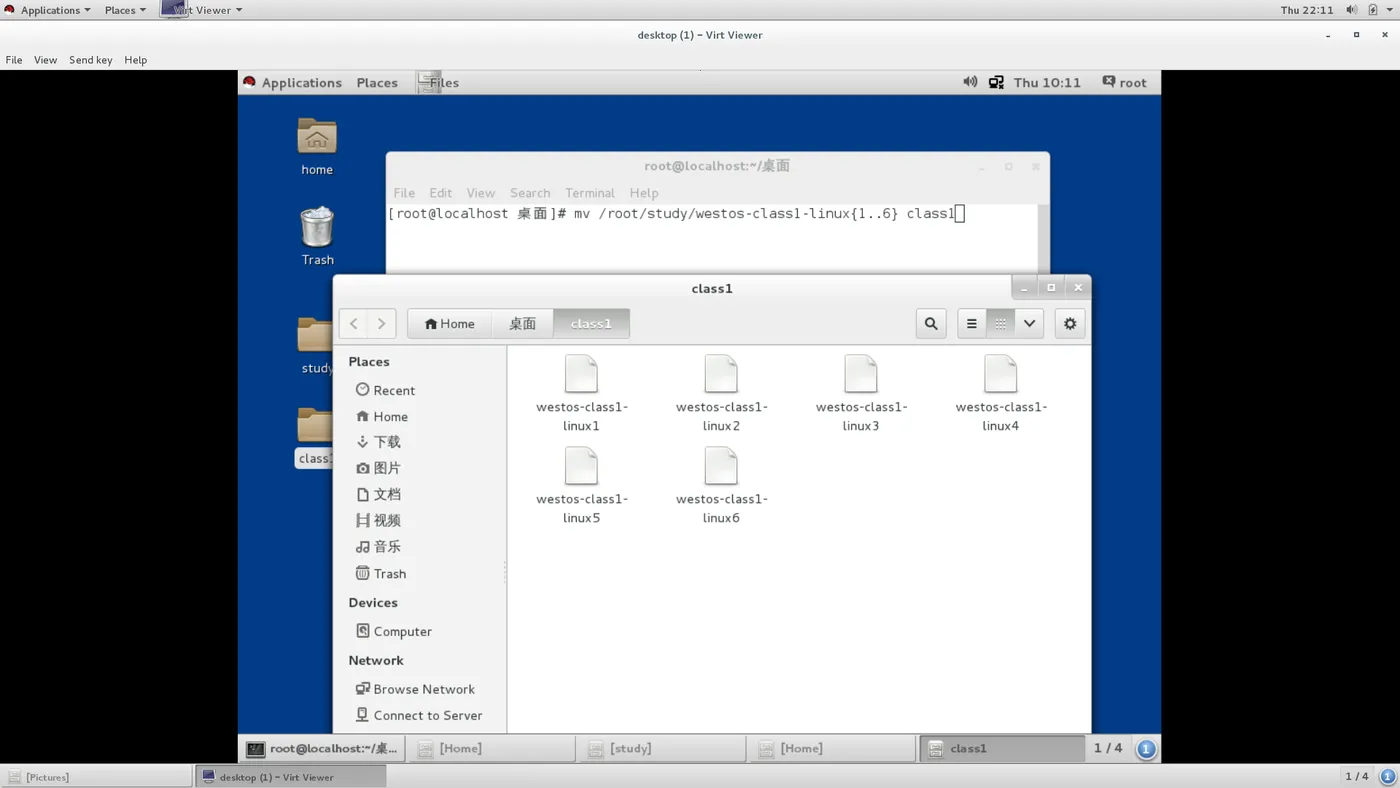
Task: Click Connect to Server in sidebar
Action: [420, 715]
